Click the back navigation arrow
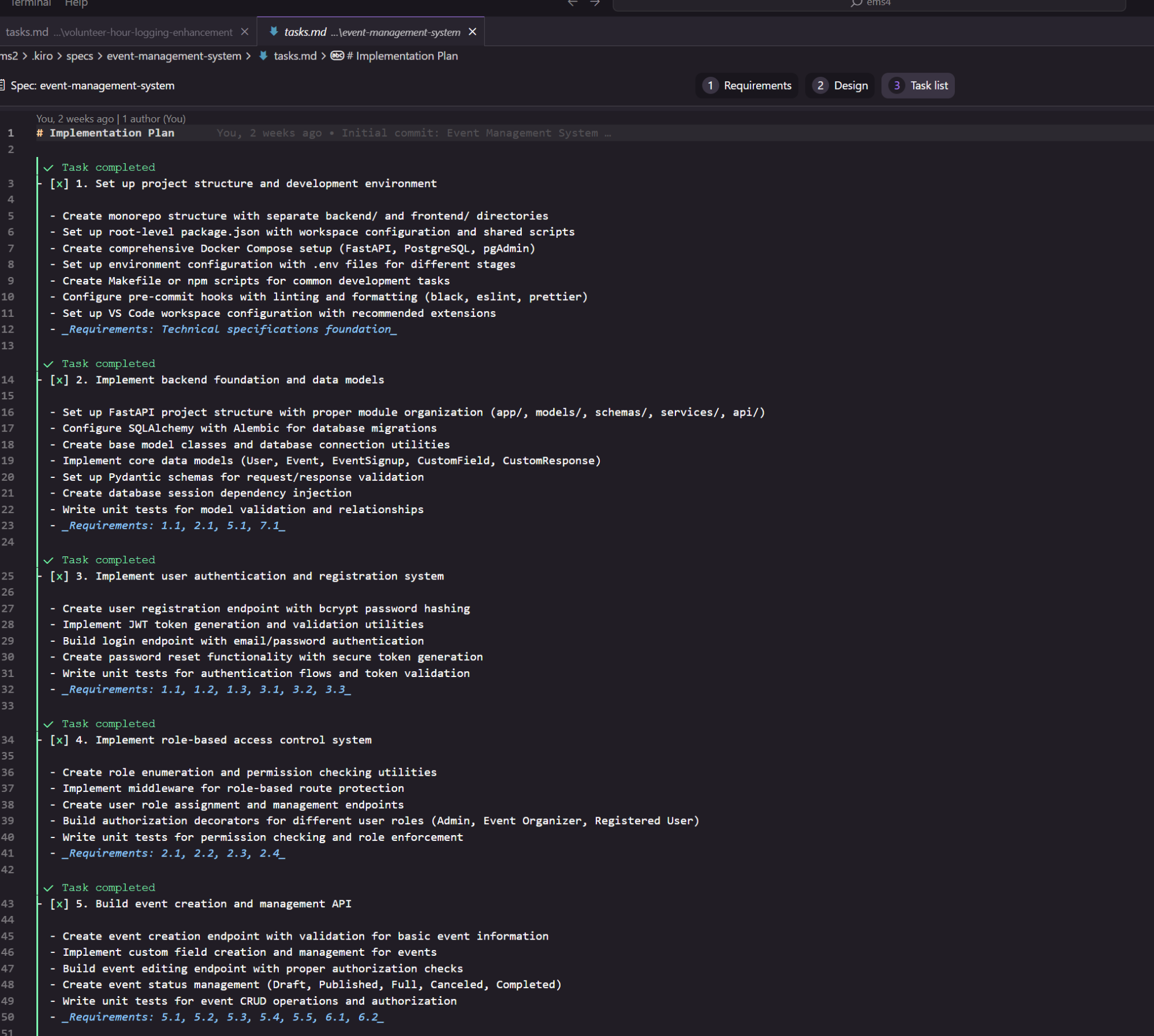The height and width of the screenshot is (1036, 1154). click(572, 3)
